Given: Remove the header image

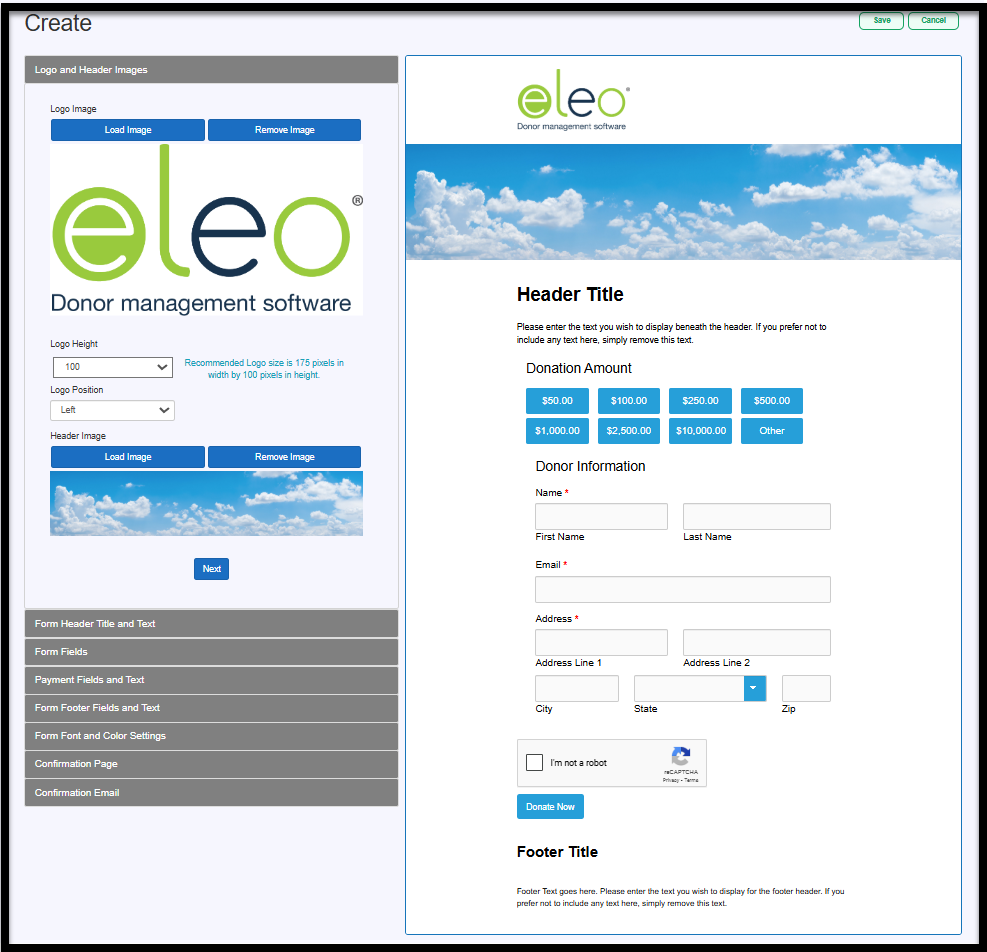Looking at the screenshot, I should (x=285, y=457).
